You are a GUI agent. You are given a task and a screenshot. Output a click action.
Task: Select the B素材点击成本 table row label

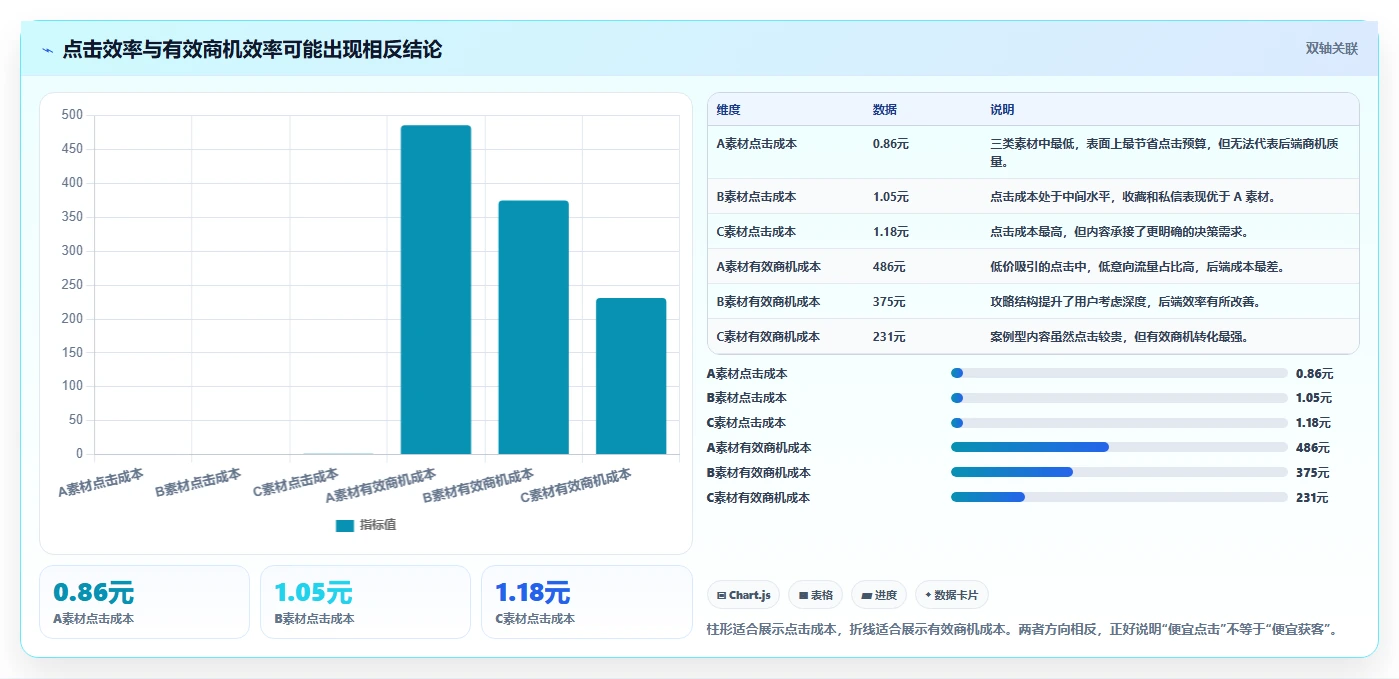click(756, 197)
